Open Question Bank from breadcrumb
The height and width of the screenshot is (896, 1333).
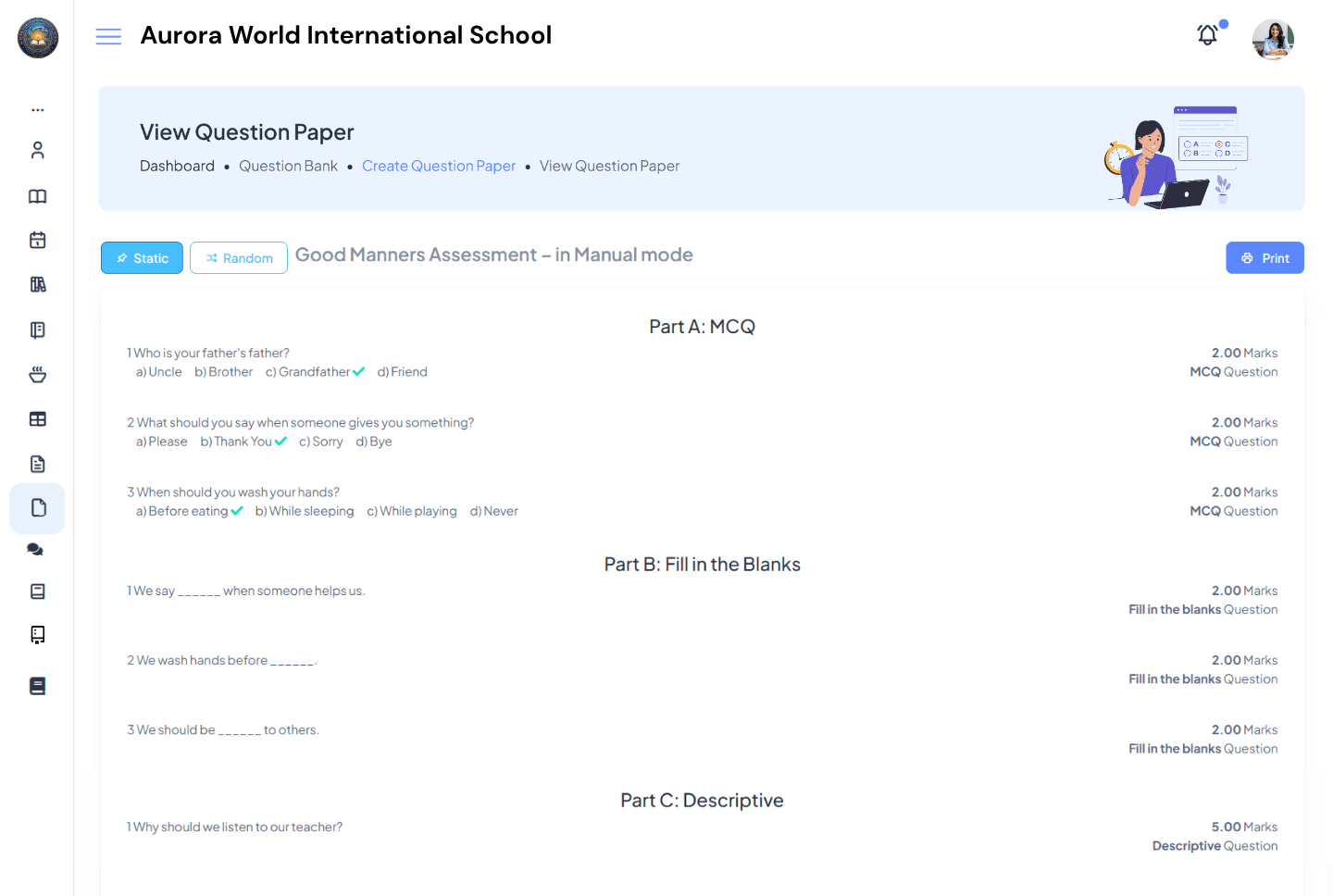[x=288, y=166]
